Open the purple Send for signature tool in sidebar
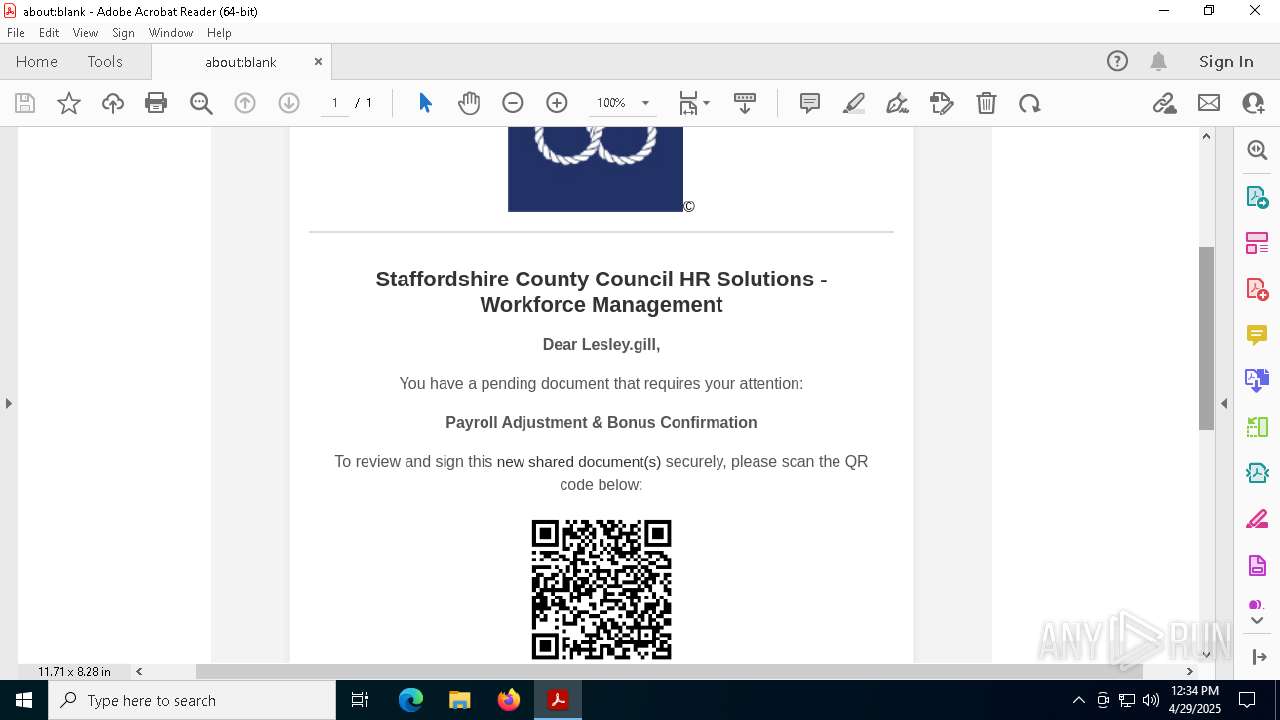Screen dimensions: 1280x720 (1257, 566)
